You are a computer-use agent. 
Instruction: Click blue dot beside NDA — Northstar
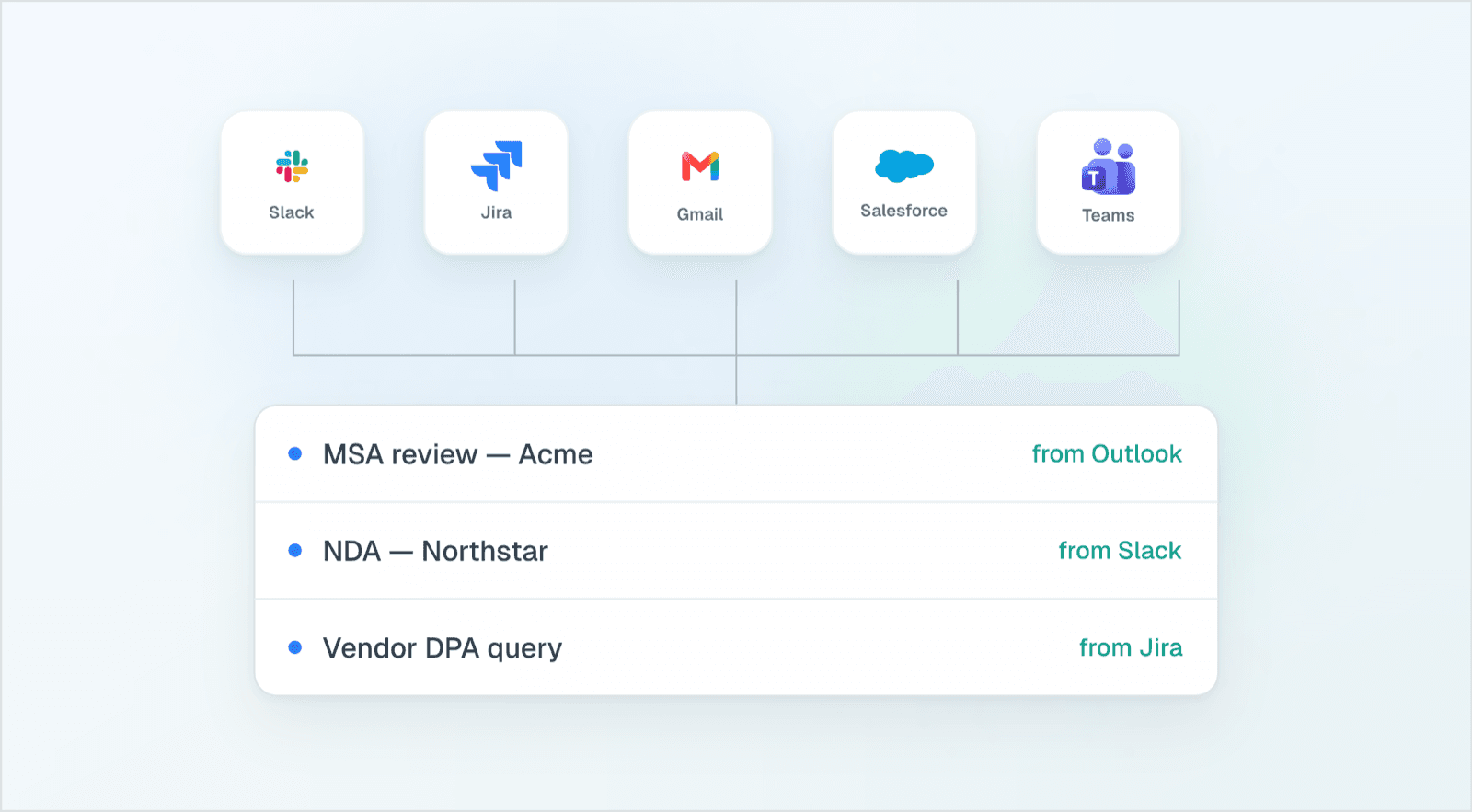[295, 551]
